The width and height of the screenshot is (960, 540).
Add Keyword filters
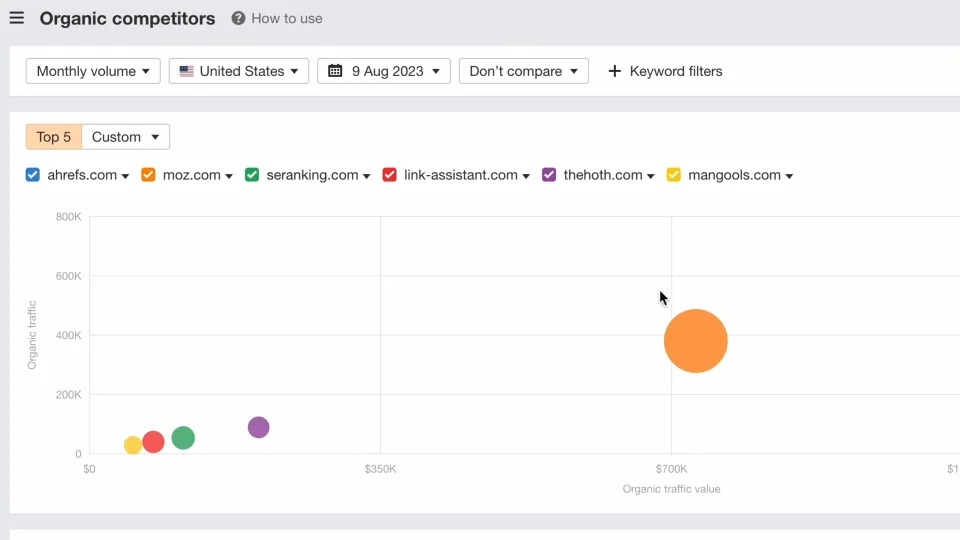[x=665, y=71]
